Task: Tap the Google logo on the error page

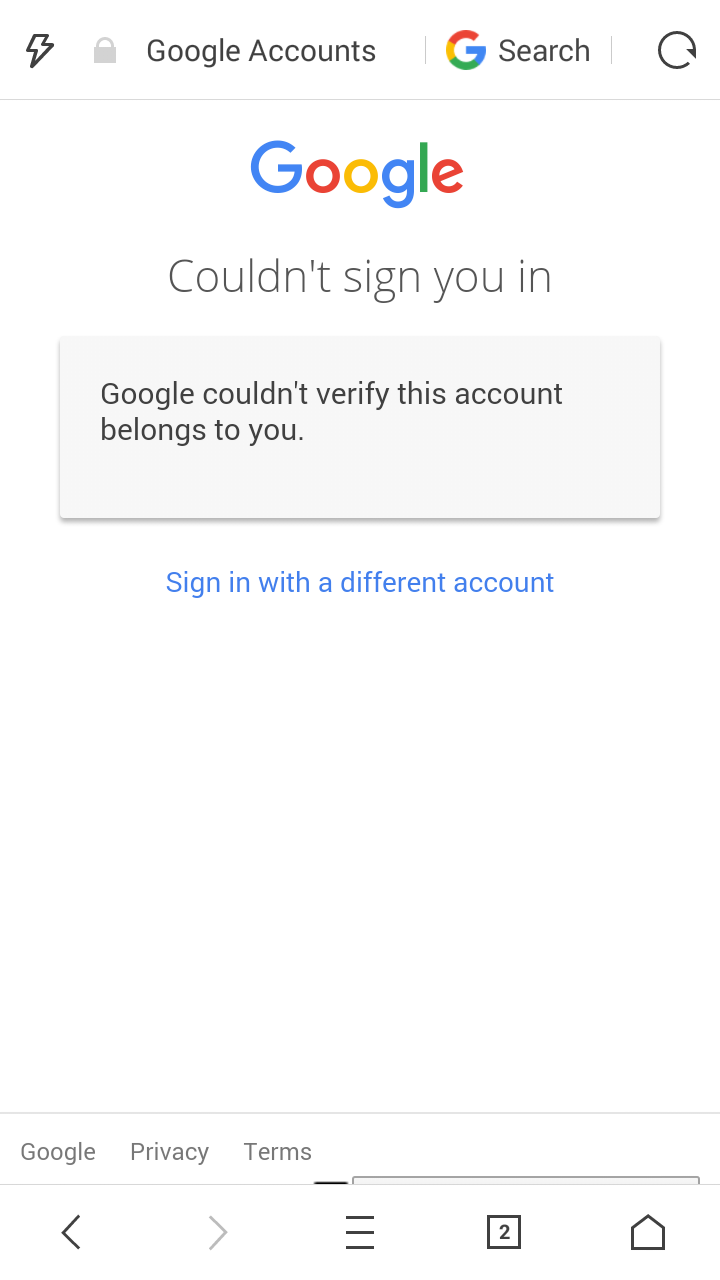Action: [x=357, y=172]
